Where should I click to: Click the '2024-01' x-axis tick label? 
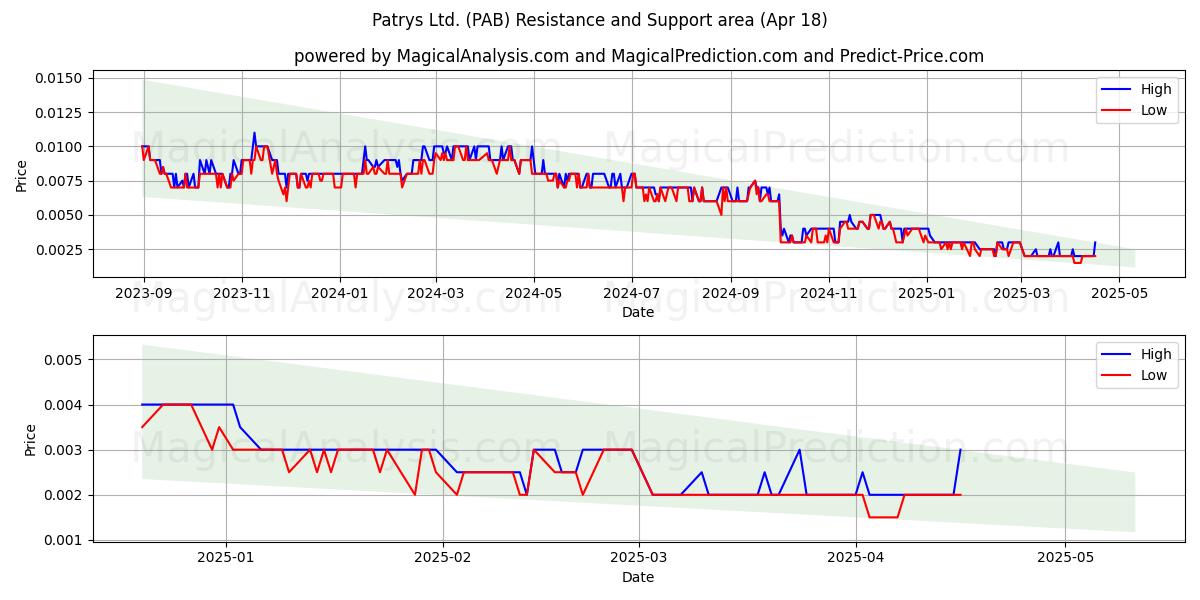click(x=339, y=293)
